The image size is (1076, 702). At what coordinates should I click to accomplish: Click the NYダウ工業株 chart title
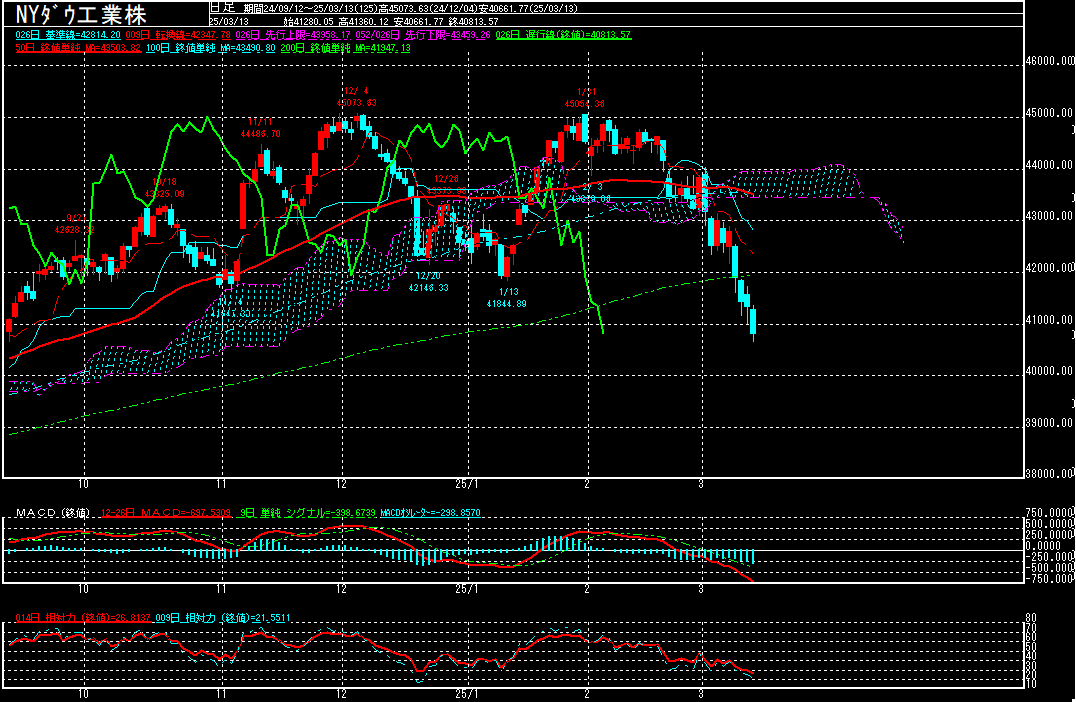(81, 14)
